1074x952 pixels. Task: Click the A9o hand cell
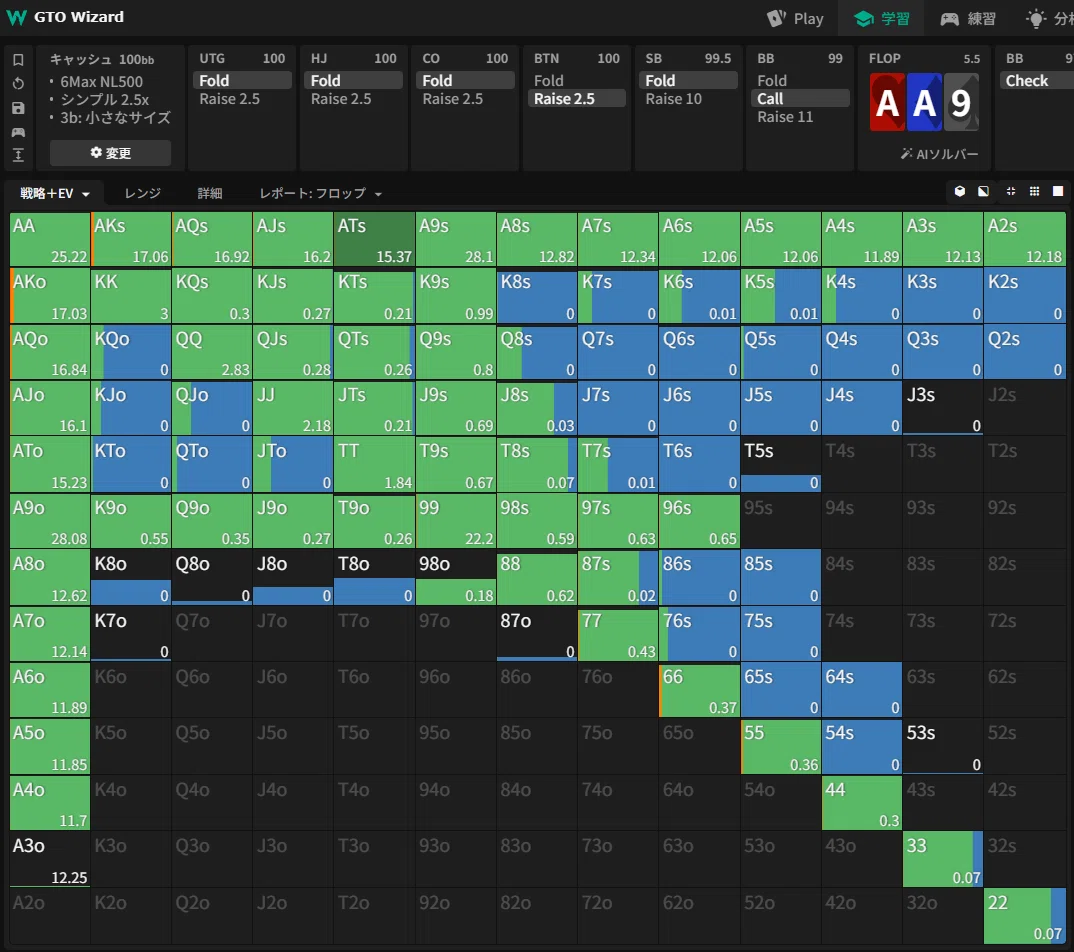tap(50, 521)
